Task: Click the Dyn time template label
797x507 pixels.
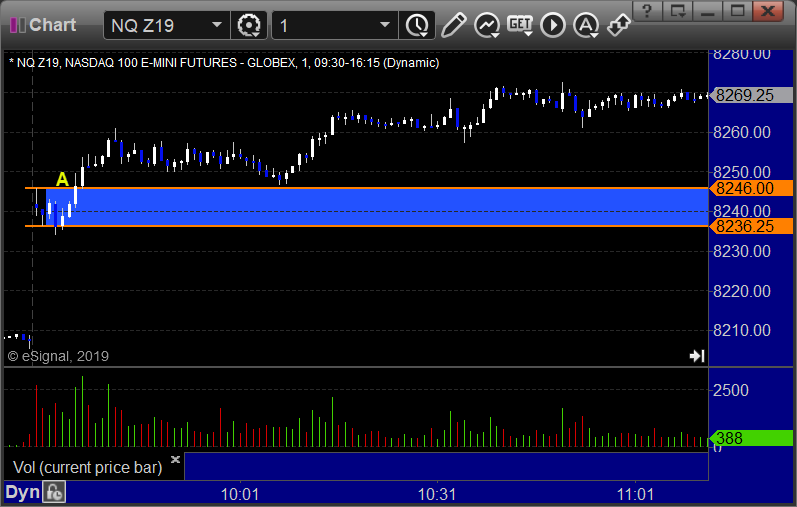Action: [x=22, y=492]
